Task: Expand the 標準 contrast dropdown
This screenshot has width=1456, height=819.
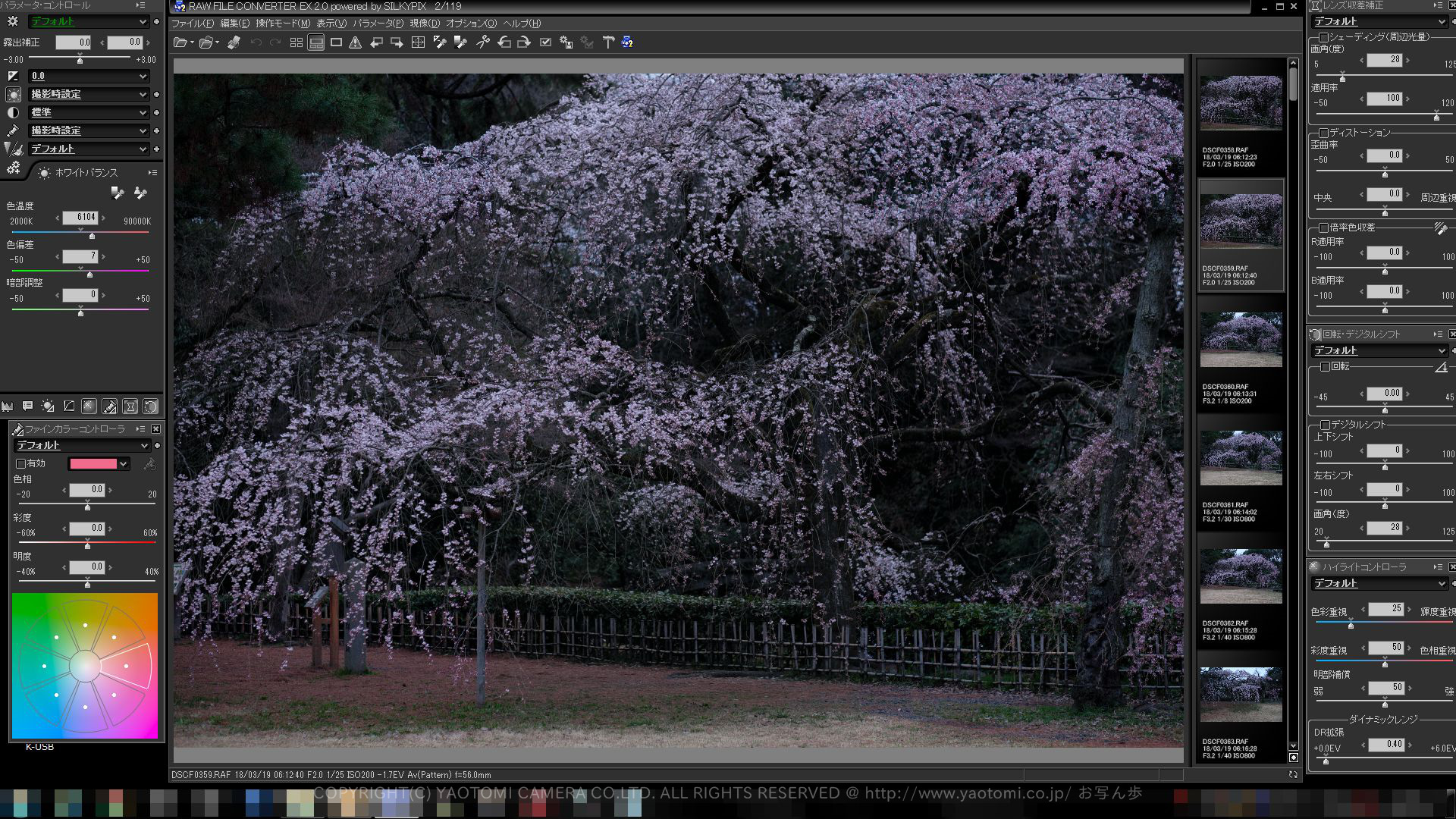Action: [88, 112]
